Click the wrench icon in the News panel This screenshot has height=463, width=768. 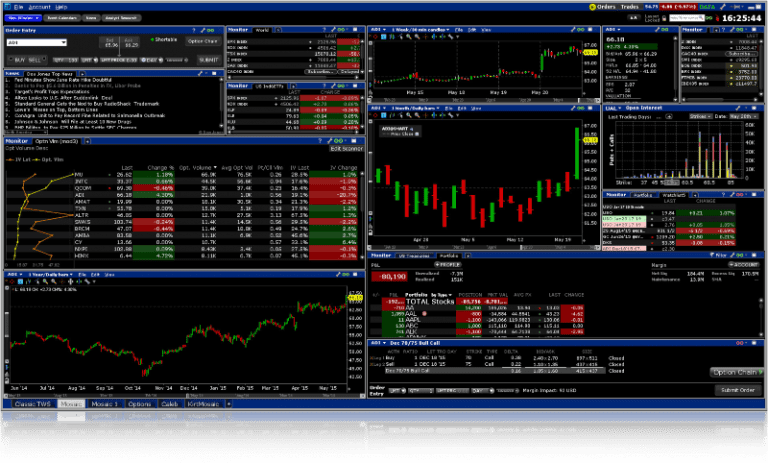pos(200,73)
